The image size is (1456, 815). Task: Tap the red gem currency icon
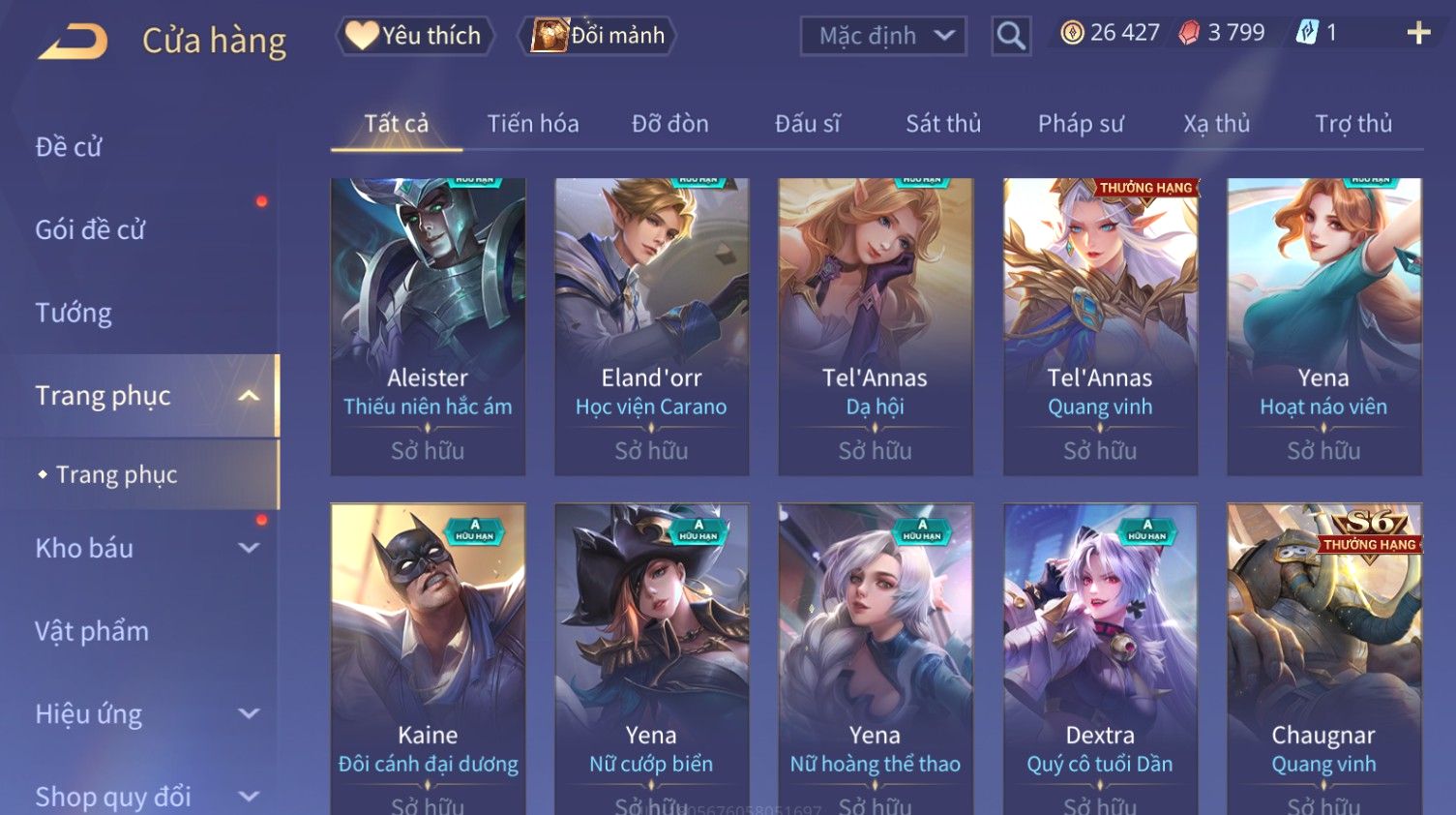(1189, 33)
